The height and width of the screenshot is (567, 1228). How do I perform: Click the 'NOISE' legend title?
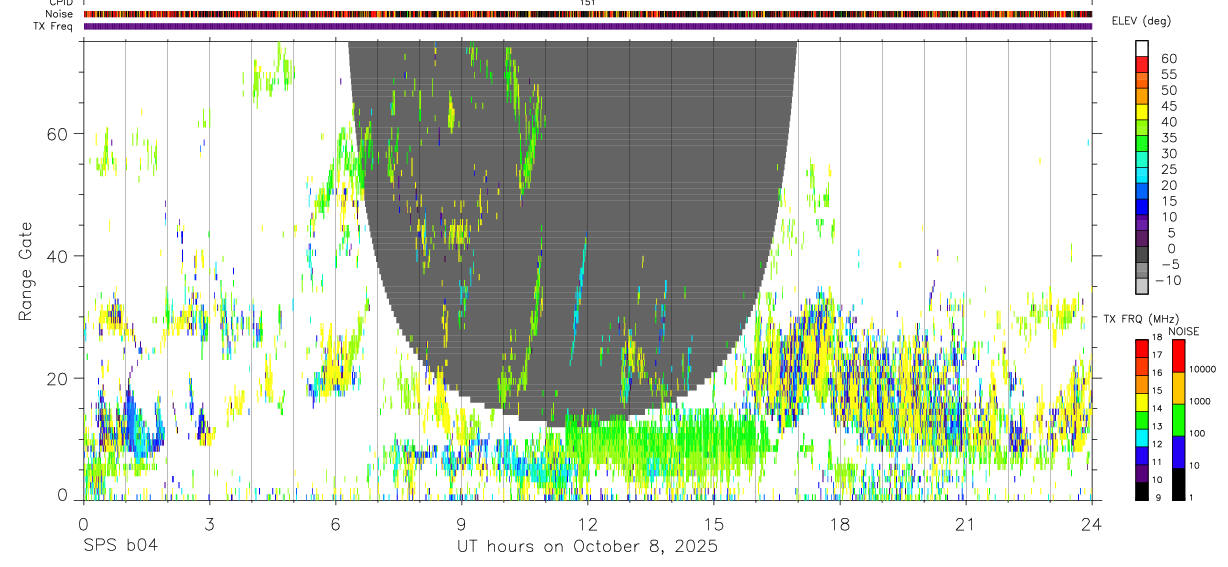point(1183,331)
